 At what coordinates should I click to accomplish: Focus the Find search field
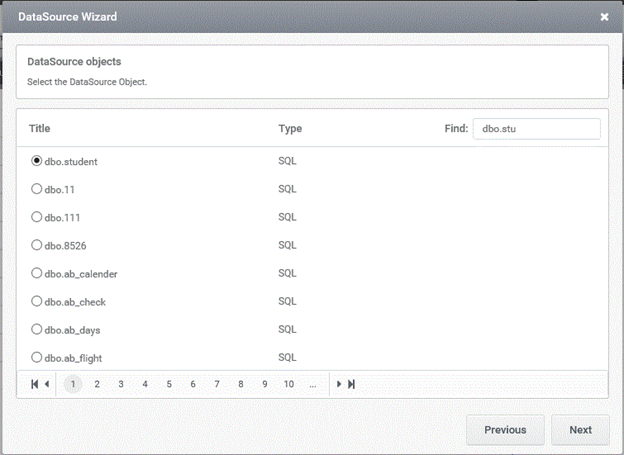click(x=536, y=129)
